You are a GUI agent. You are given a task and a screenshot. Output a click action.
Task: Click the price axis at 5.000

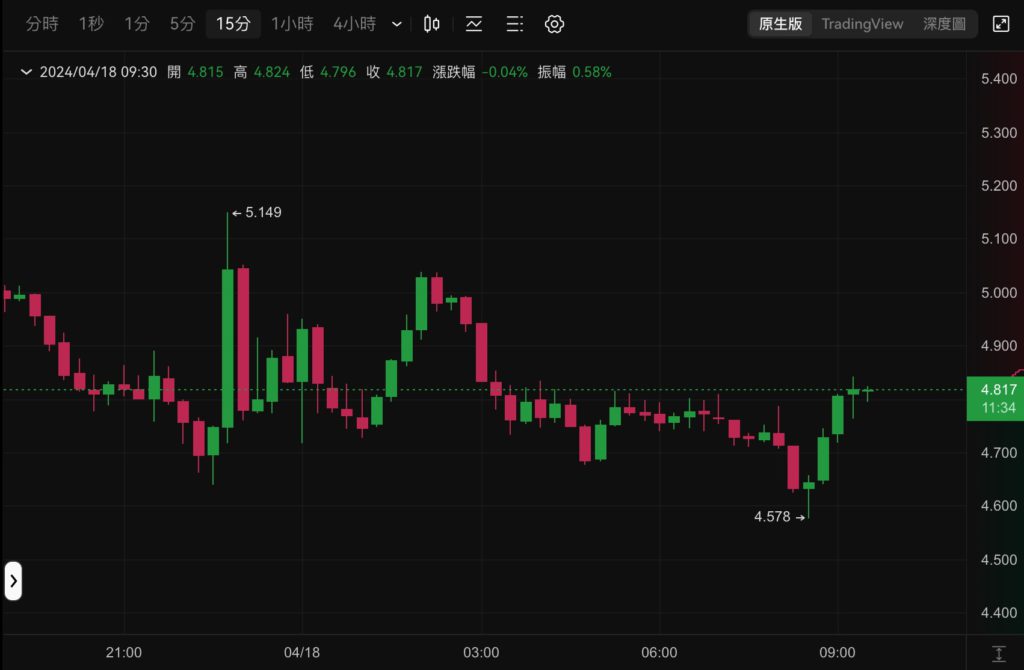tap(998, 292)
